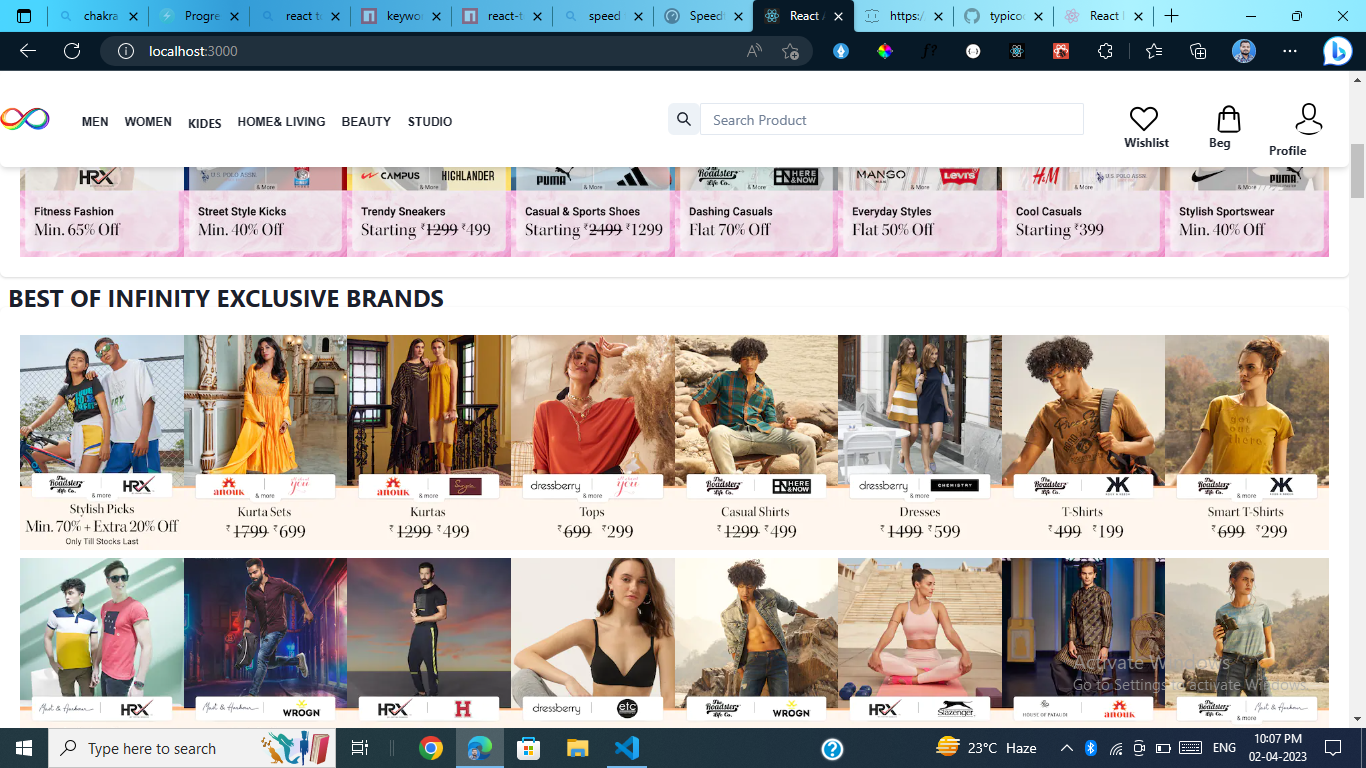Open the Dashing Casuals Flat 70% Off card
Screen dimensions: 1366x768
tap(756, 212)
